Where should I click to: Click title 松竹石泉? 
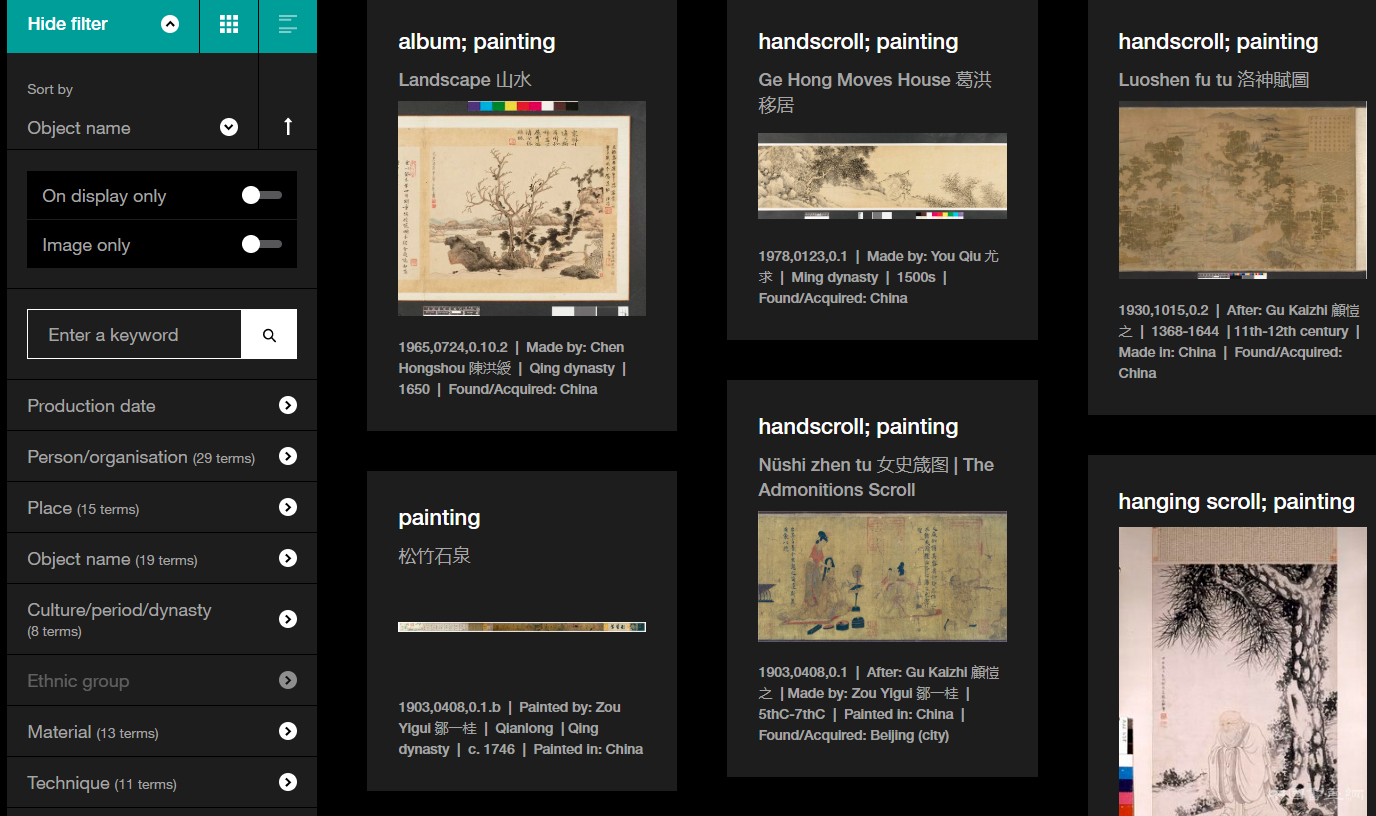pyautogui.click(x=434, y=556)
